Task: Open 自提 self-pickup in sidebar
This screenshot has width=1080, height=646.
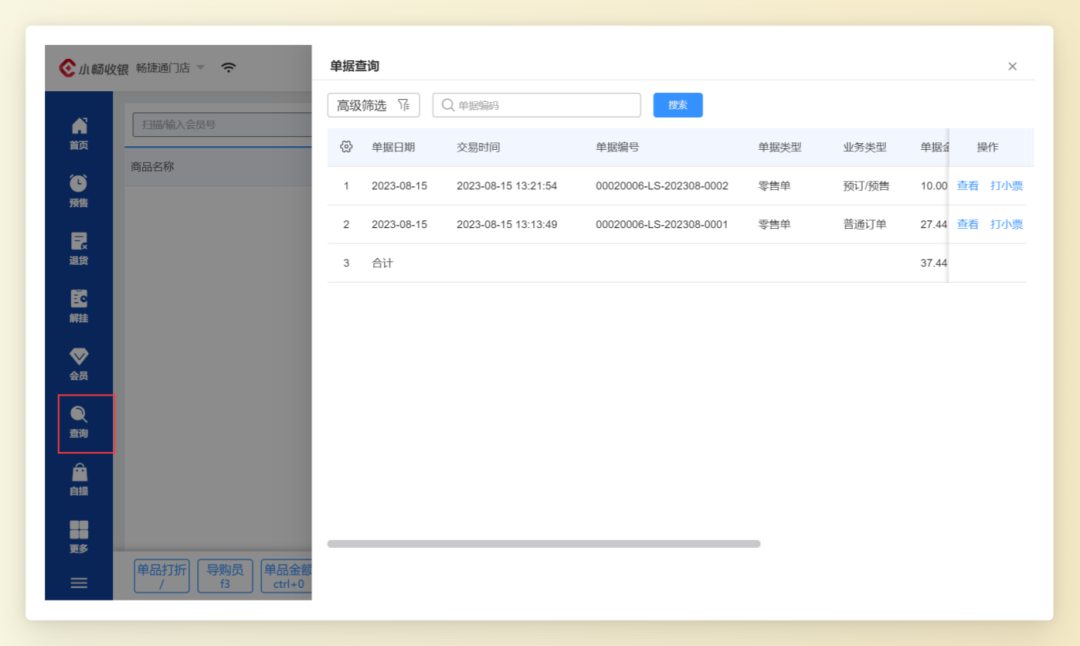Action: point(79,480)
